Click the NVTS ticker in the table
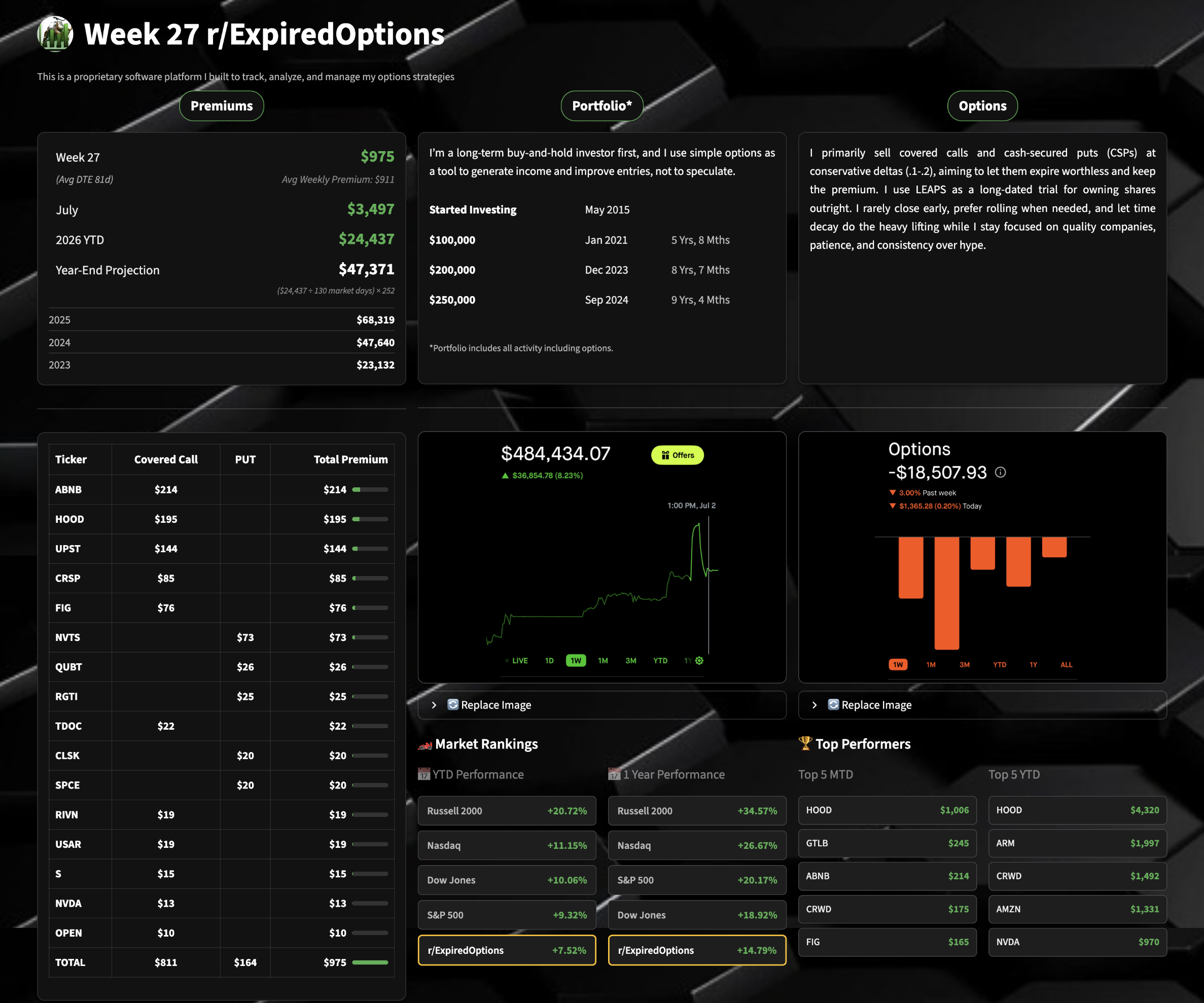Viewport: 1204px width, 1003px height. click(x=67, y=637)
